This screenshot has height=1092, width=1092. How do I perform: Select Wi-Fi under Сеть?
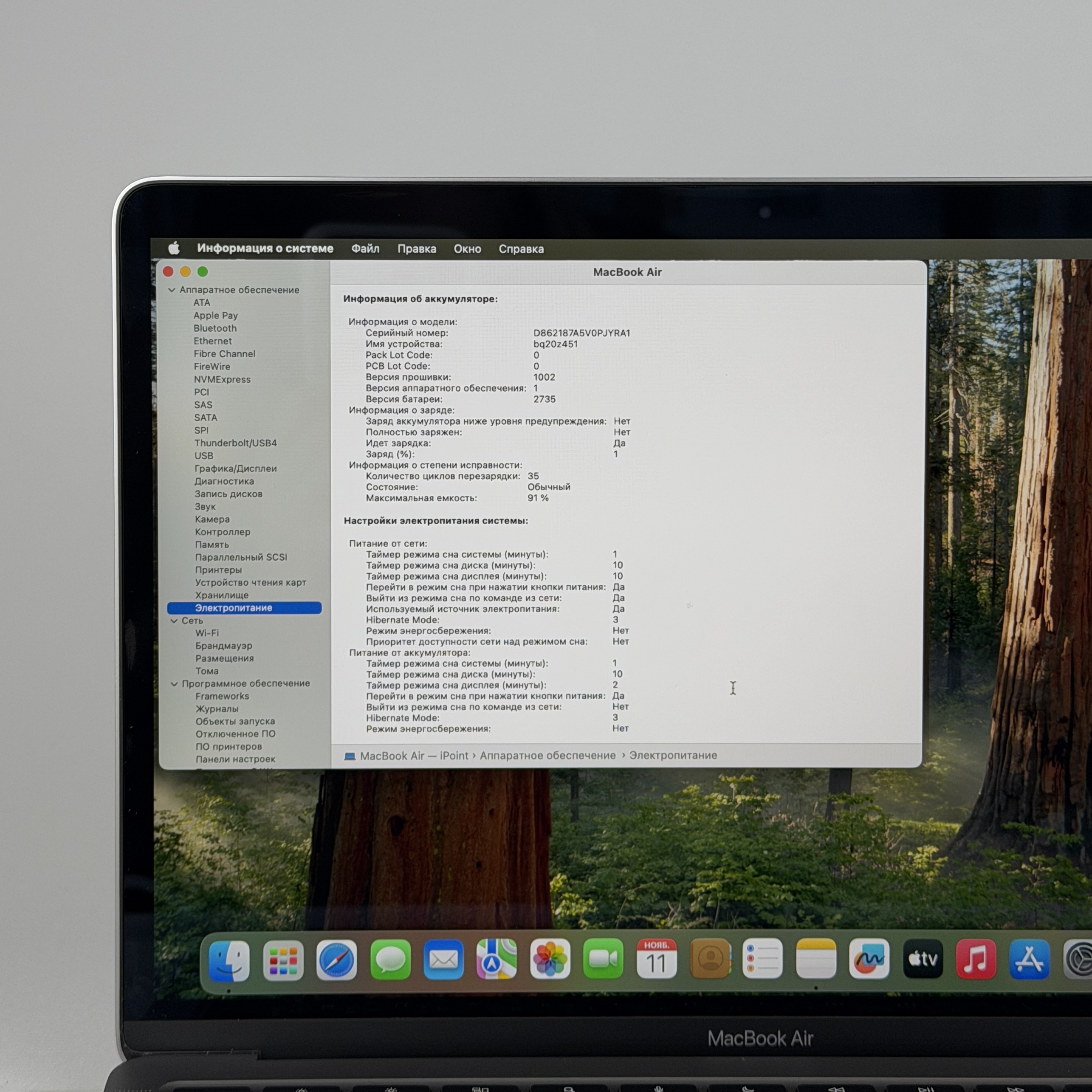pos(207,633)
